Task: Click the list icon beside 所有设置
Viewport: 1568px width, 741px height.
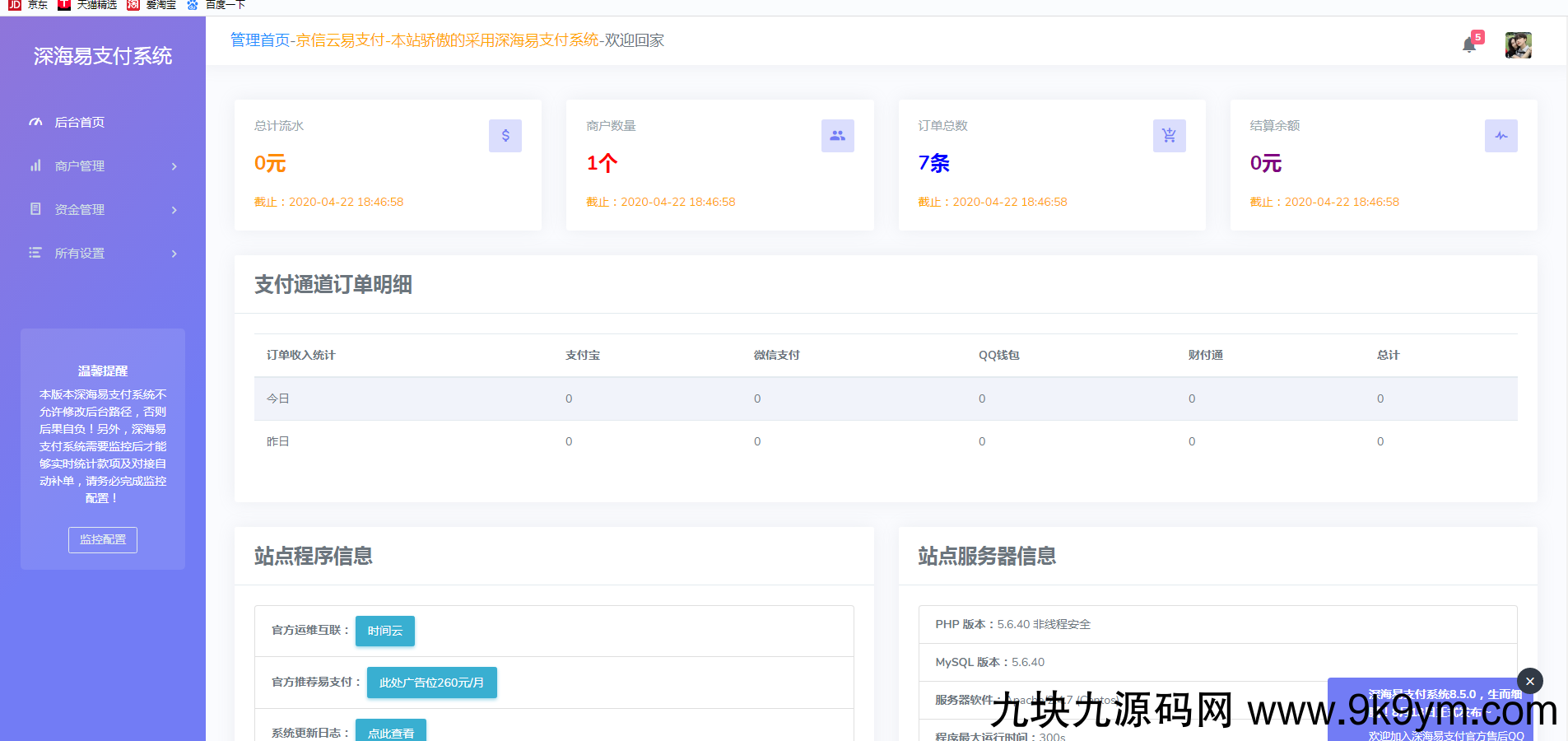Action: pyautogui.click(x=35, y=253)
